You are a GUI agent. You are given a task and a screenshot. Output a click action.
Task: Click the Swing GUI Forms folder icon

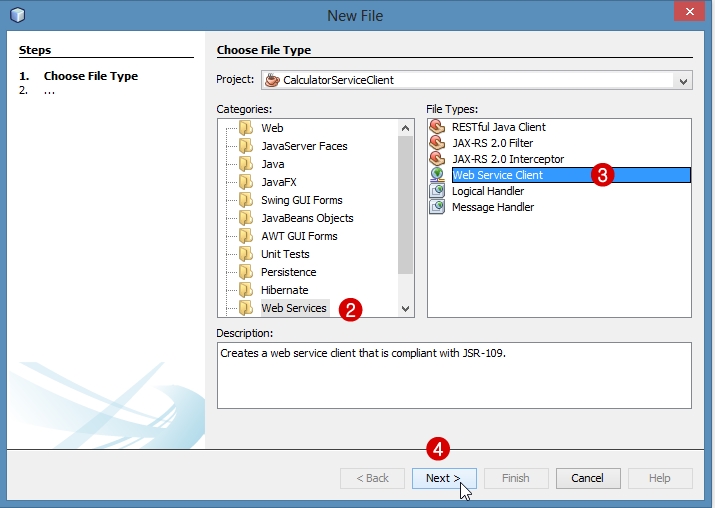coord(246,200)
